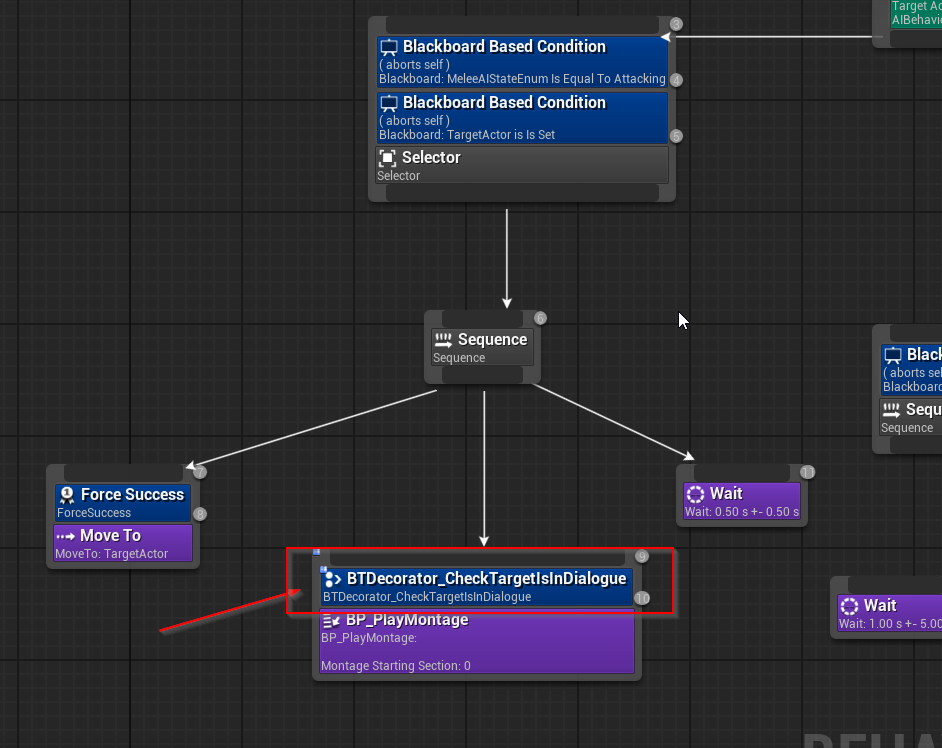
Task: Click execution index badge 11 on the Wait node
Action: (x=807, y=472)
